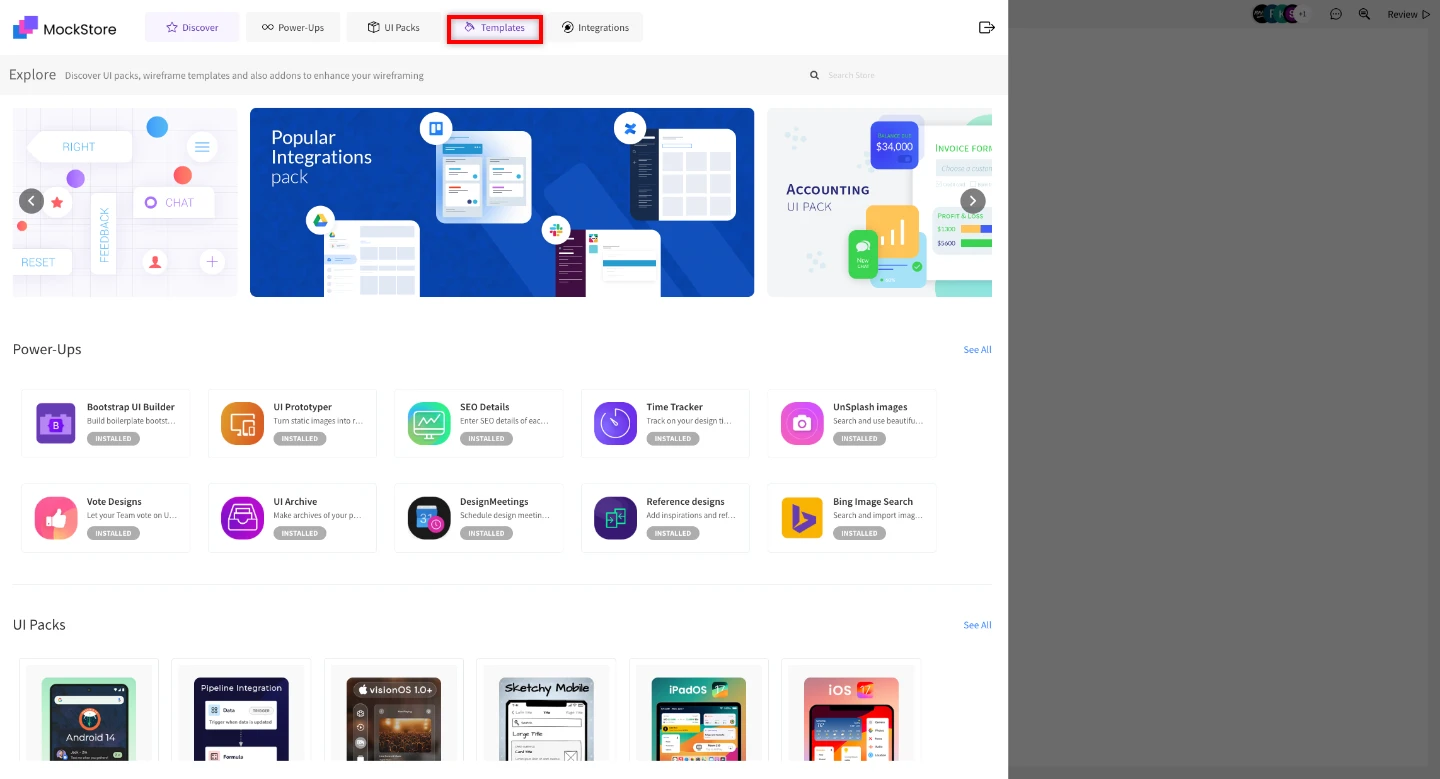This screenshot has height=779, width=1440.
Task: Click the INSTALLED badge under DesignMeetings
Action: 486,533
